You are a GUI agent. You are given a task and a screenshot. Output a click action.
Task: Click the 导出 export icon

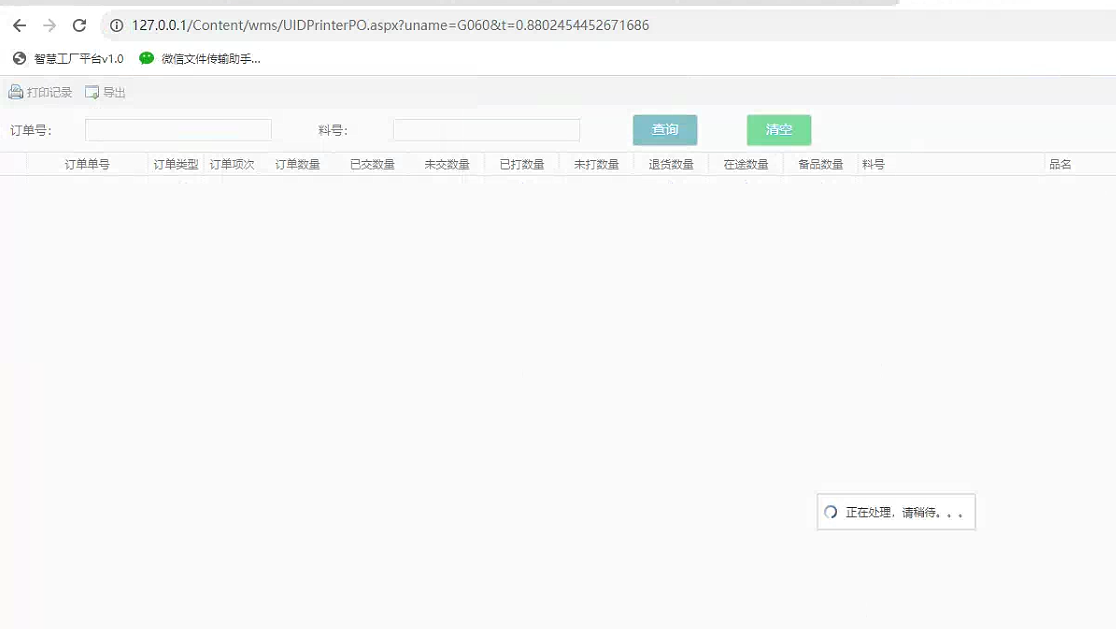point(92,92)
